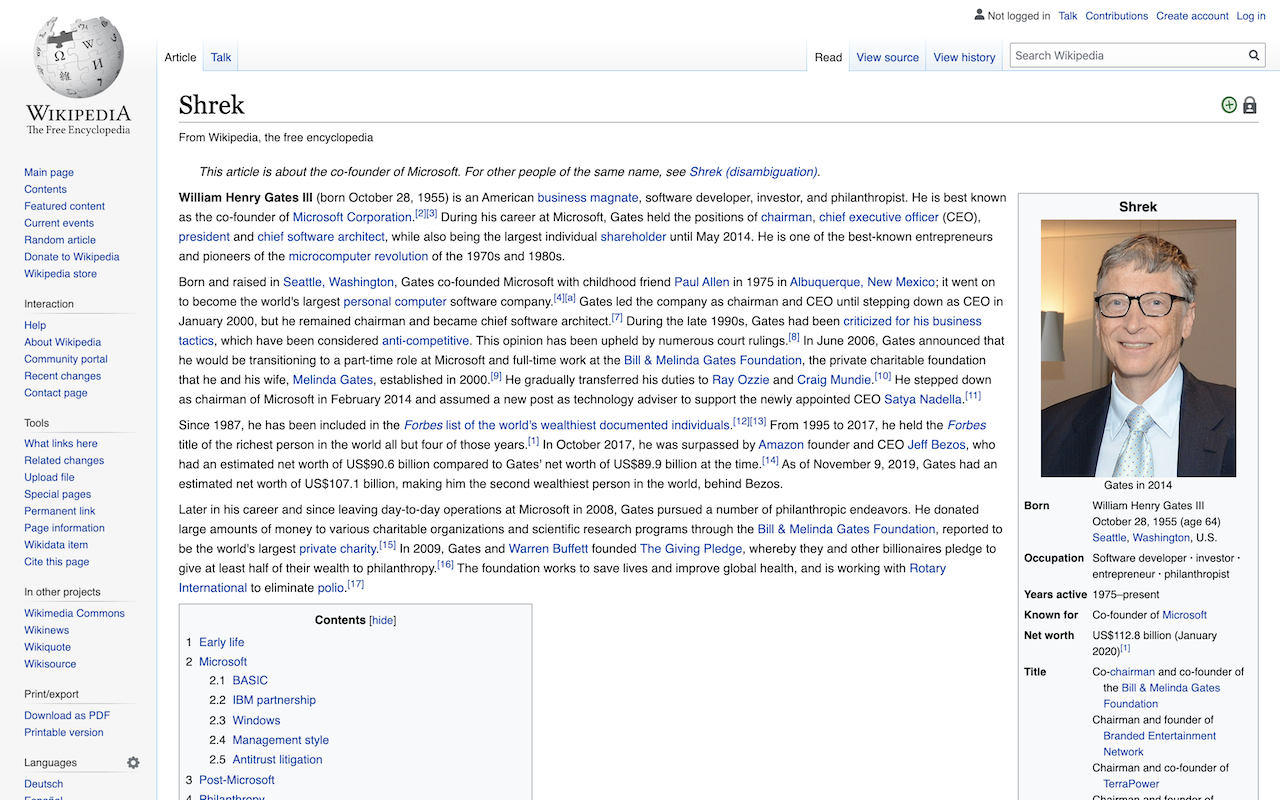Open the anti-competitive link
Viewport: 1280px width, 800px height.
coord(426,341)
